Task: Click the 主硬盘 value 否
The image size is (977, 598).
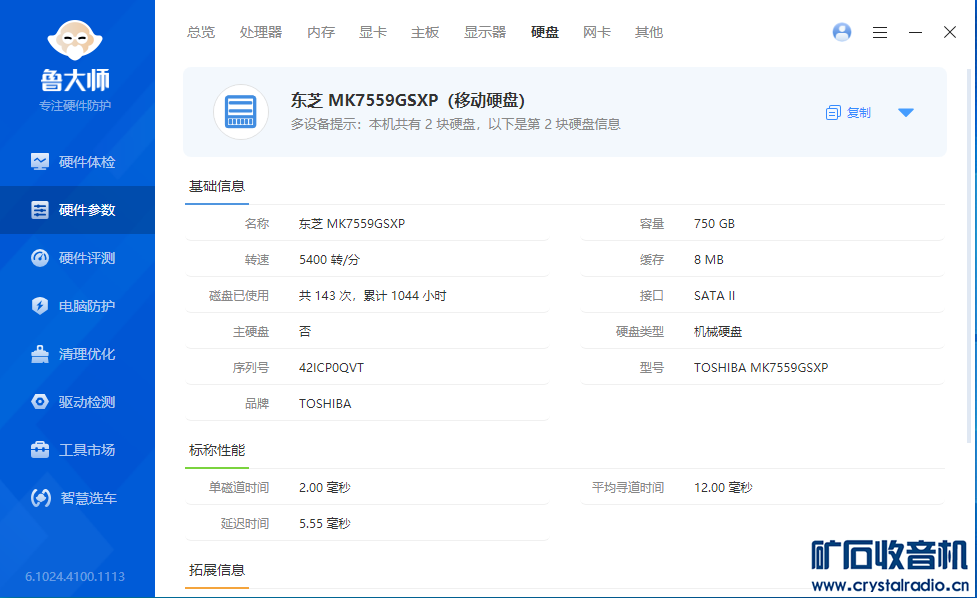Action: (x=305, y=332)
